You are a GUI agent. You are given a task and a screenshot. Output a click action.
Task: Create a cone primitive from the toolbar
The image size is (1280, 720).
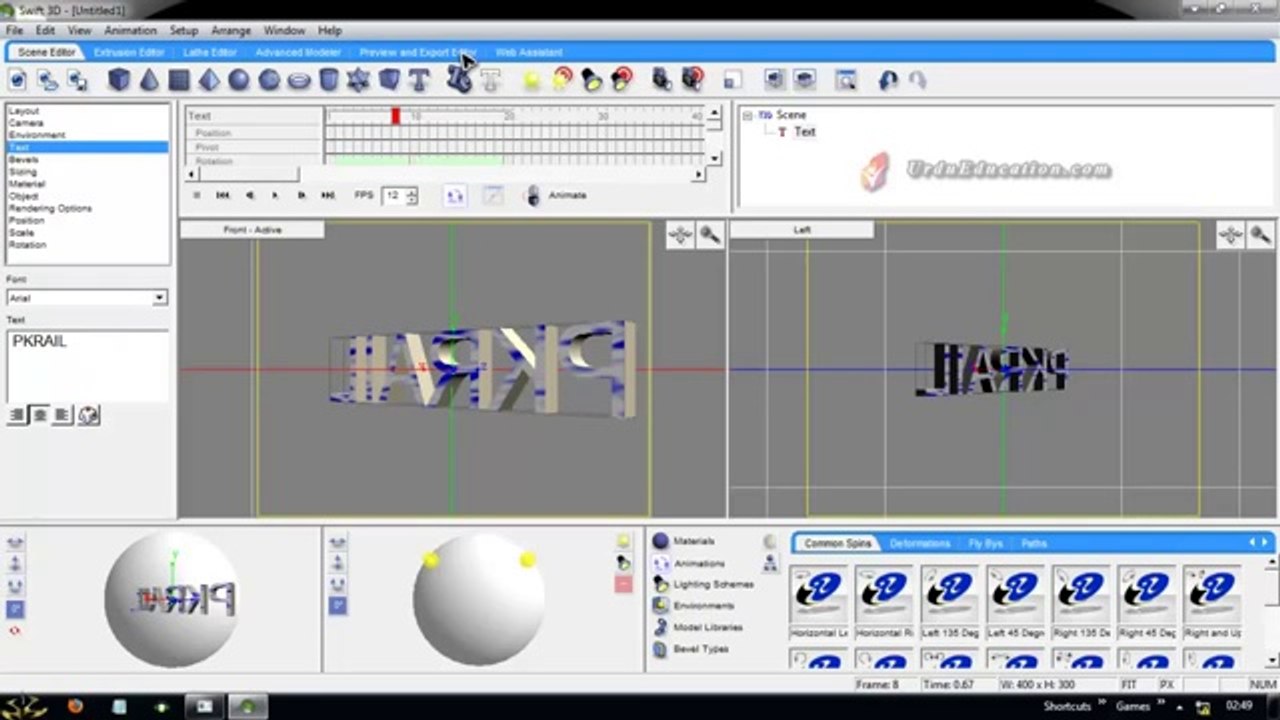pyautogui.click(x=149, y=80)
